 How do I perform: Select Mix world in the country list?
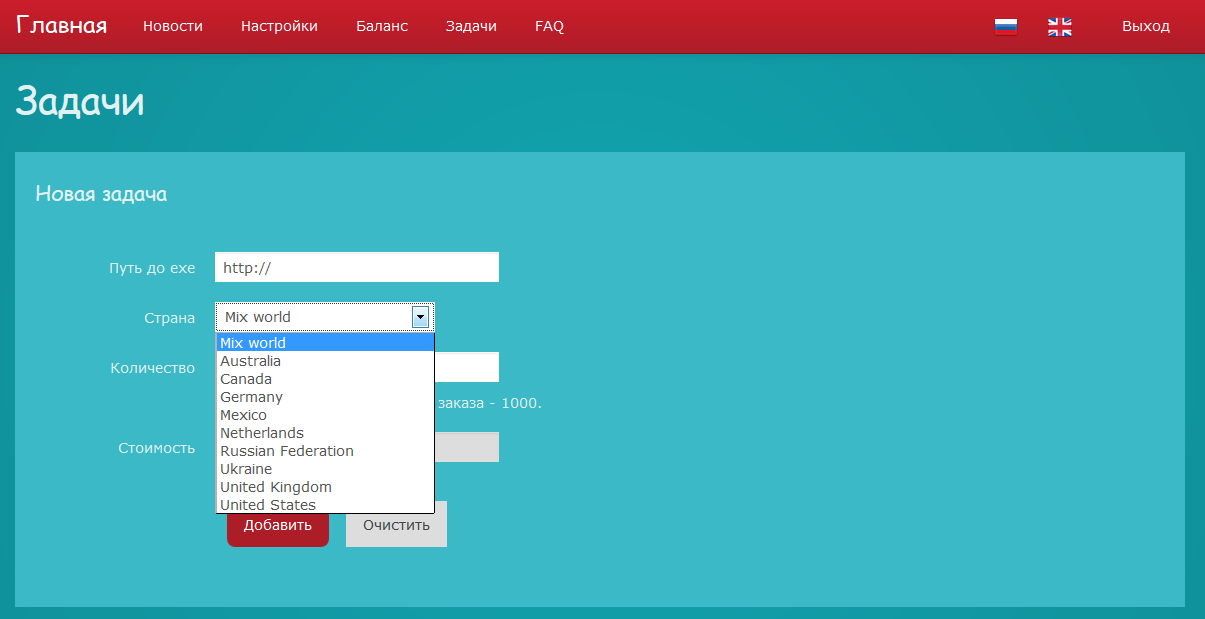point(325,343)
